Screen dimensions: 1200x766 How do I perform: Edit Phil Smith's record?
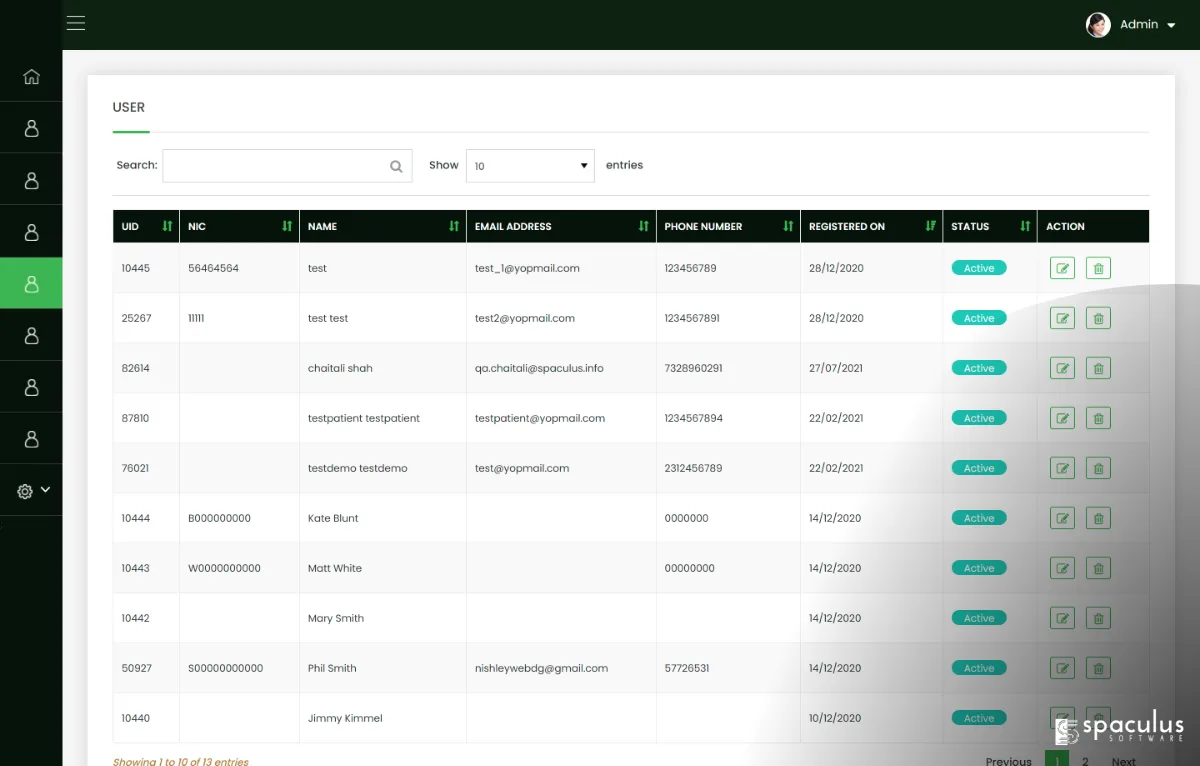coord(1062,668)
